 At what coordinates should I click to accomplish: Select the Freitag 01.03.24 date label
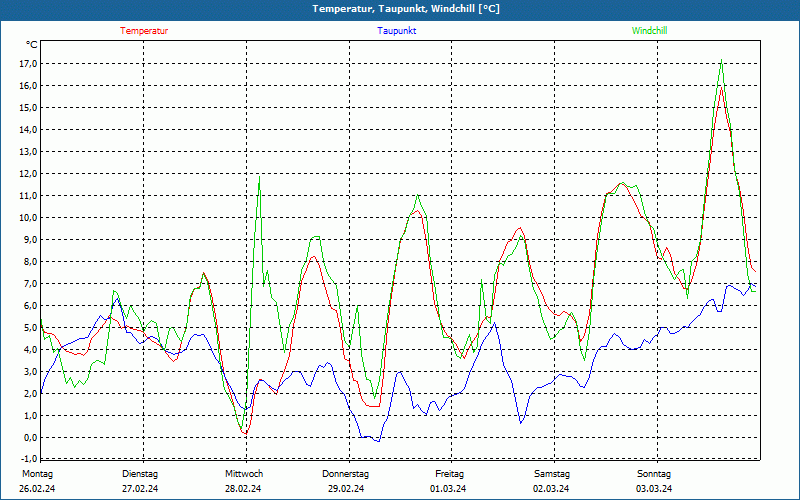click(448, 481)
